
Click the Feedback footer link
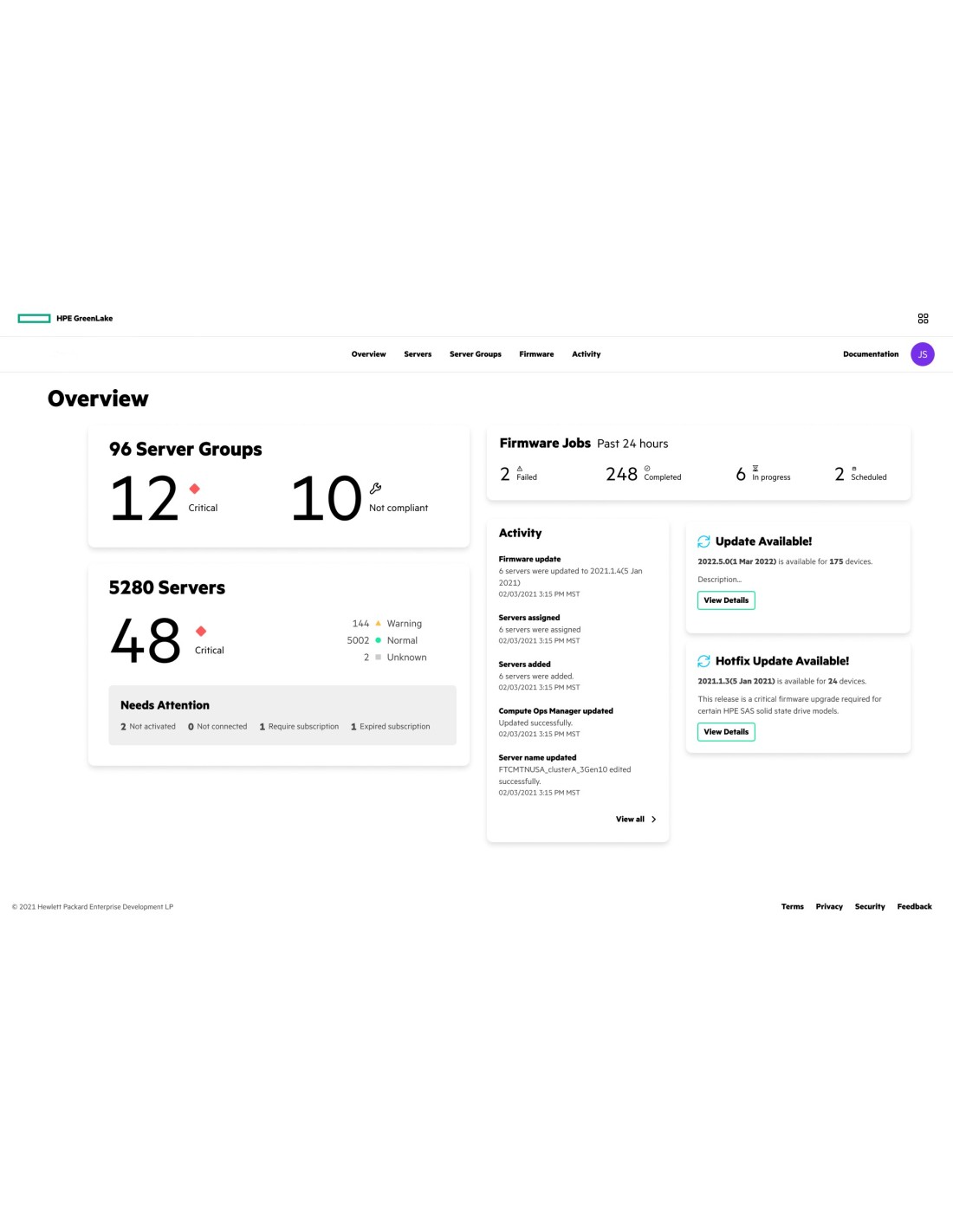pyautogui.click(x=914, y=907)
